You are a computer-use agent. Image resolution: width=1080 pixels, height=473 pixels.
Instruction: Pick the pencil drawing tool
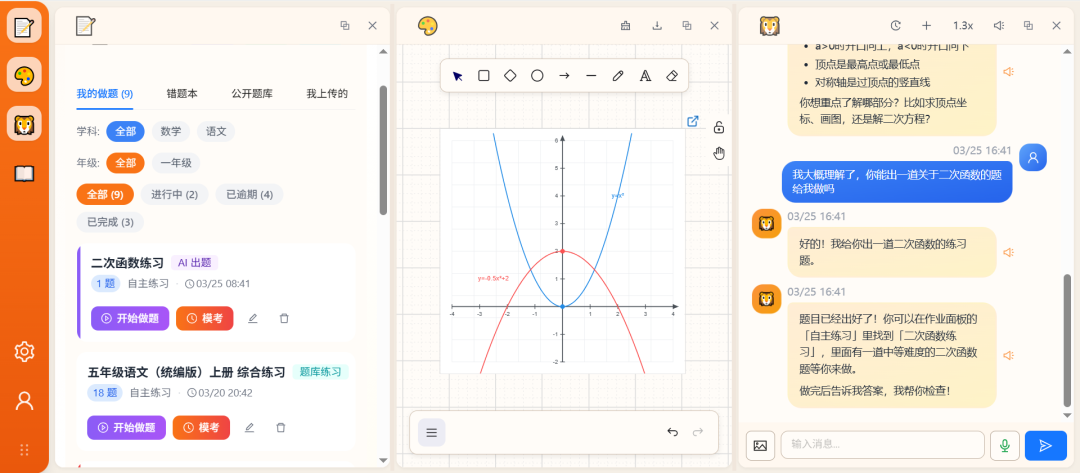618,76
